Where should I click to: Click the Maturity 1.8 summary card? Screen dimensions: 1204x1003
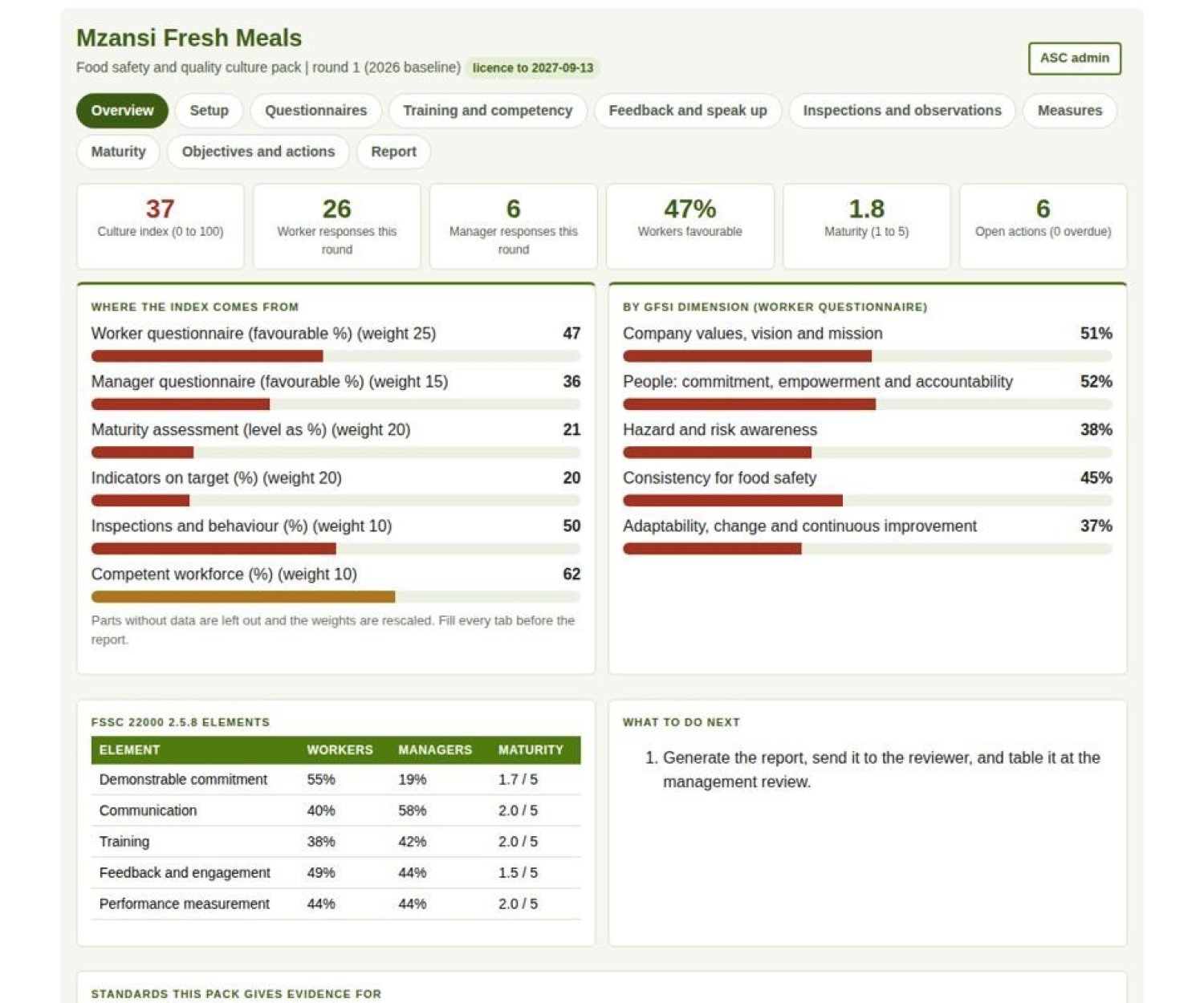point(866,226)
